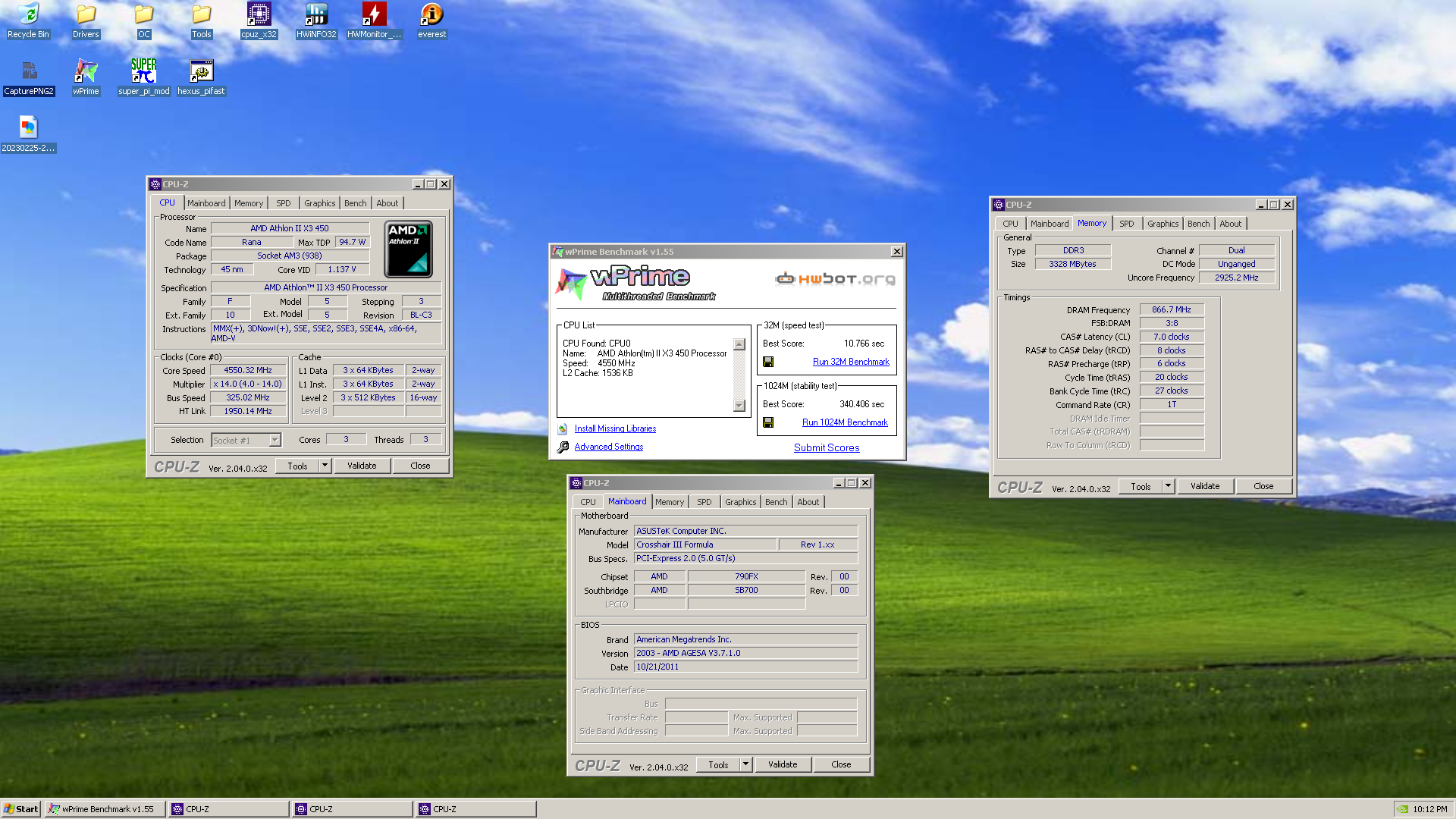Viewport: 1456px width, 819px height.
Task: Click Validate in CPU-Z Memory window
Action: pyautogui.click(x=1205, y=486)
